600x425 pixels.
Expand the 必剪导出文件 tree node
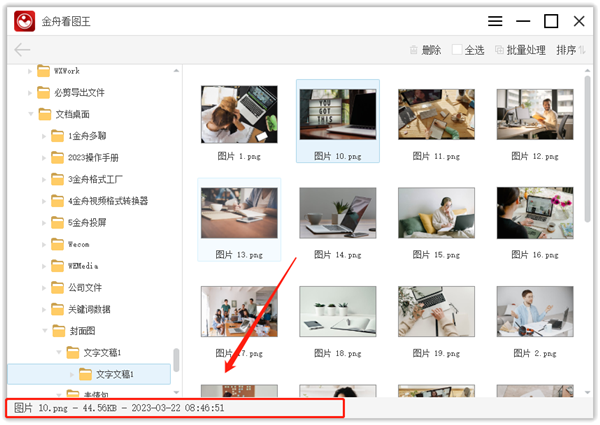[x=29, y=93]
